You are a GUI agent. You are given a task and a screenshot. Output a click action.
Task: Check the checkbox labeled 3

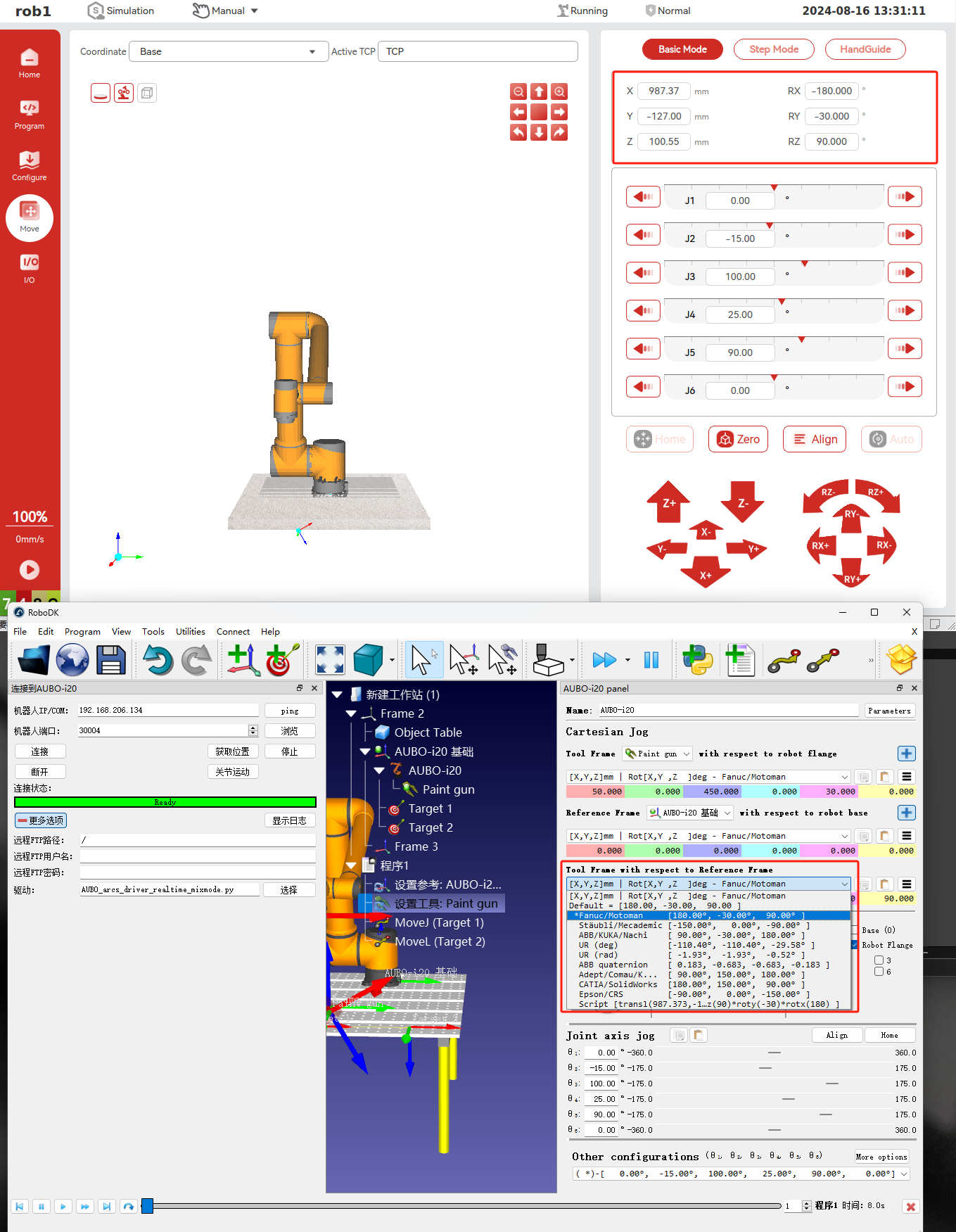coord(879,960)
